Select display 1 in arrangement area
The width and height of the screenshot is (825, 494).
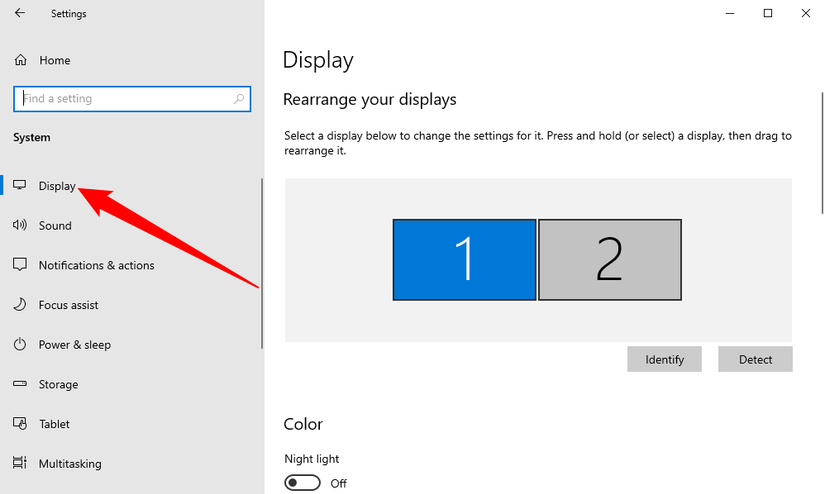coord(465,260)
